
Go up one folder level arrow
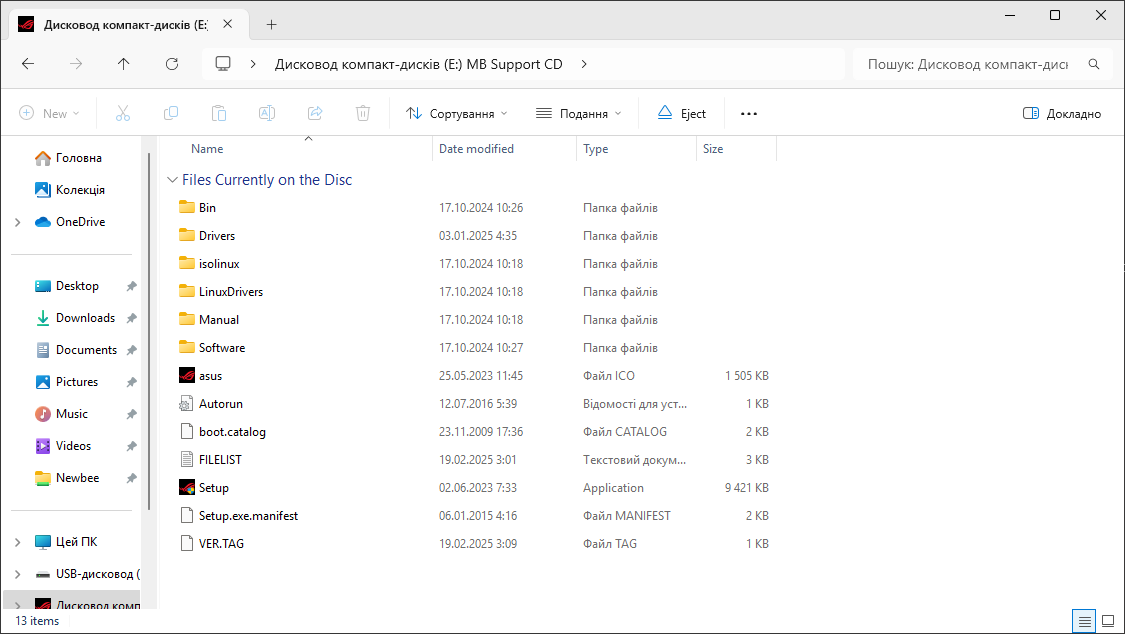coord(123,64)
